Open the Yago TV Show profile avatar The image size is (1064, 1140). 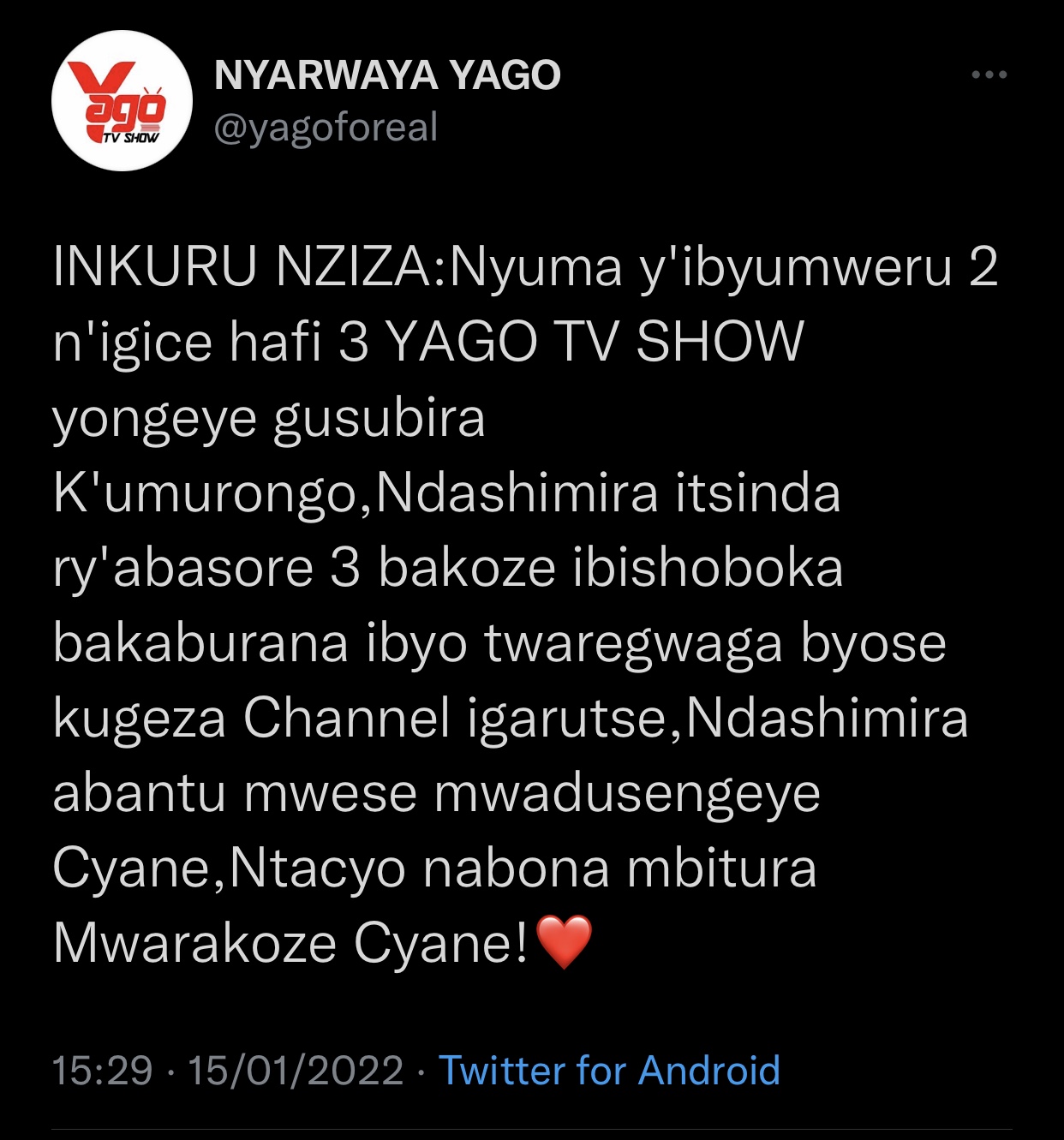[x=121, y=100]
